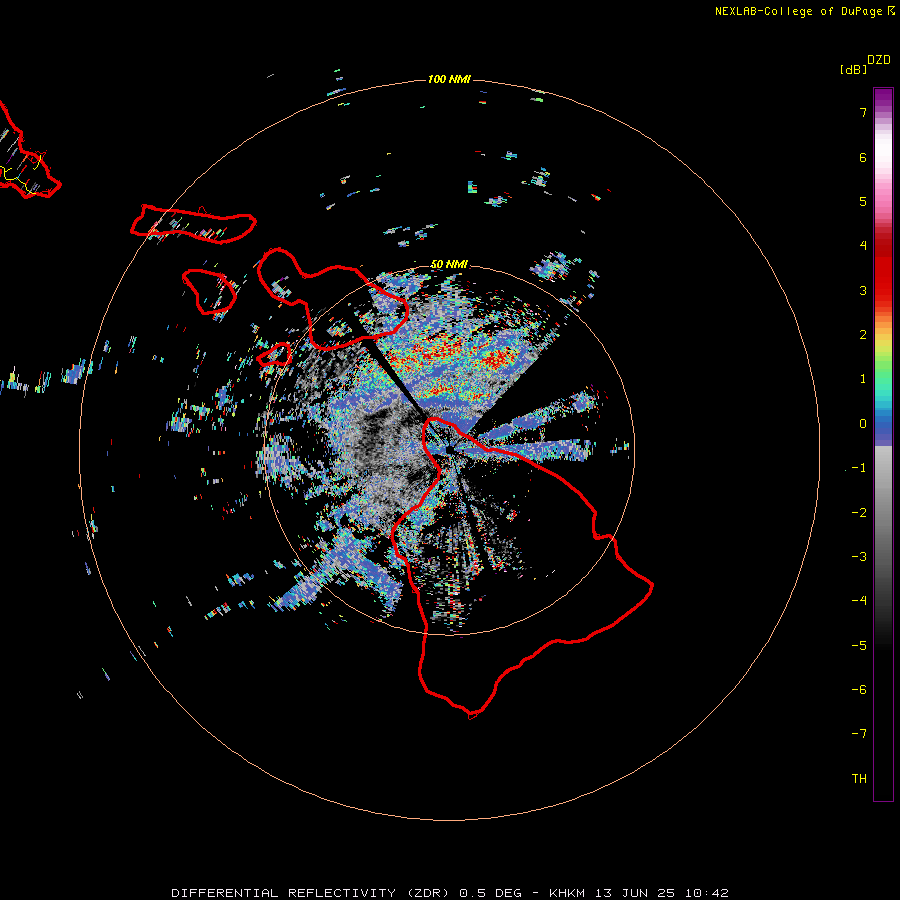Click the TH threshold label on scale

[x=859, y=779]
